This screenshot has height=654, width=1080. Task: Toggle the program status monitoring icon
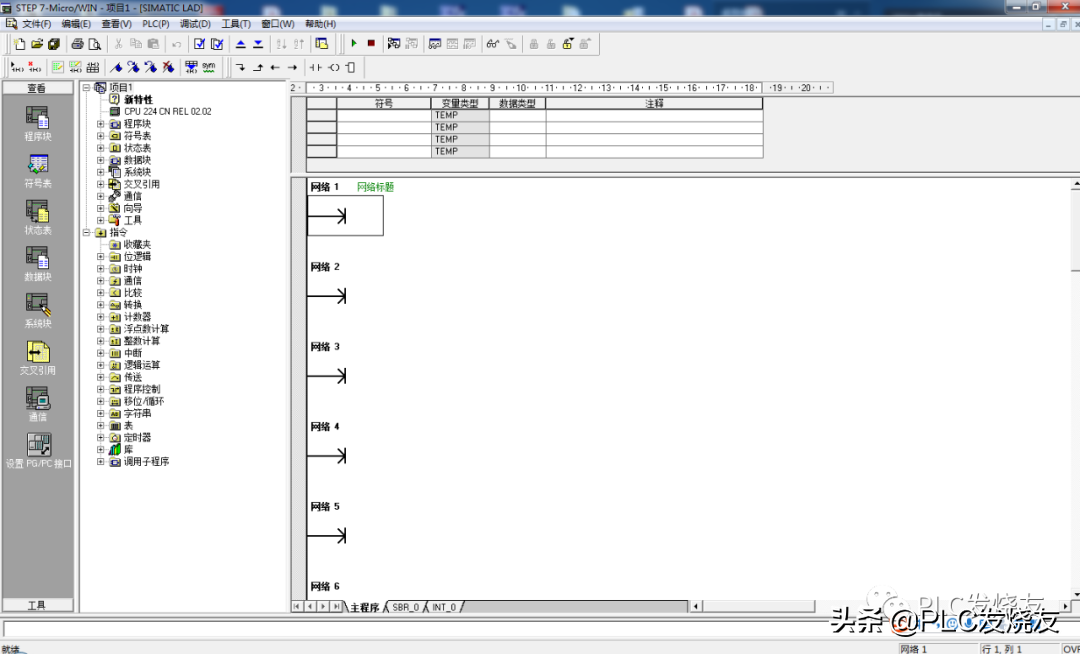coord(394,43)
